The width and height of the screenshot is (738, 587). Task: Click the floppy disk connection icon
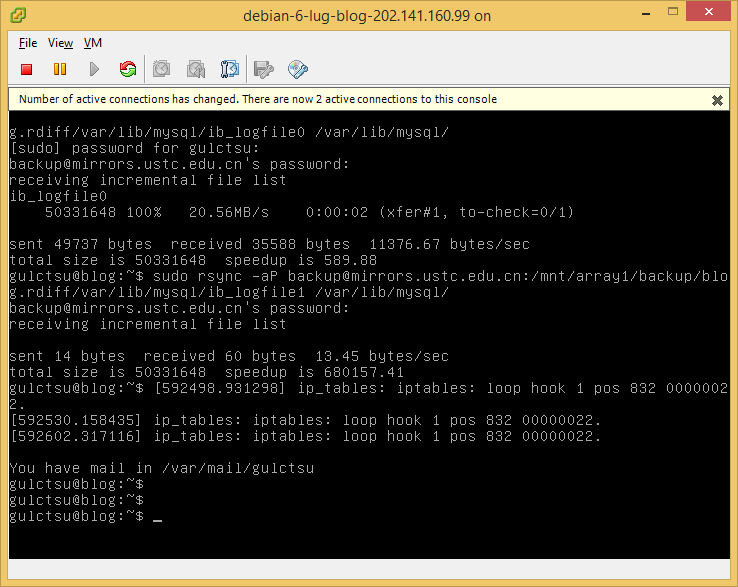tap(264, 69)
